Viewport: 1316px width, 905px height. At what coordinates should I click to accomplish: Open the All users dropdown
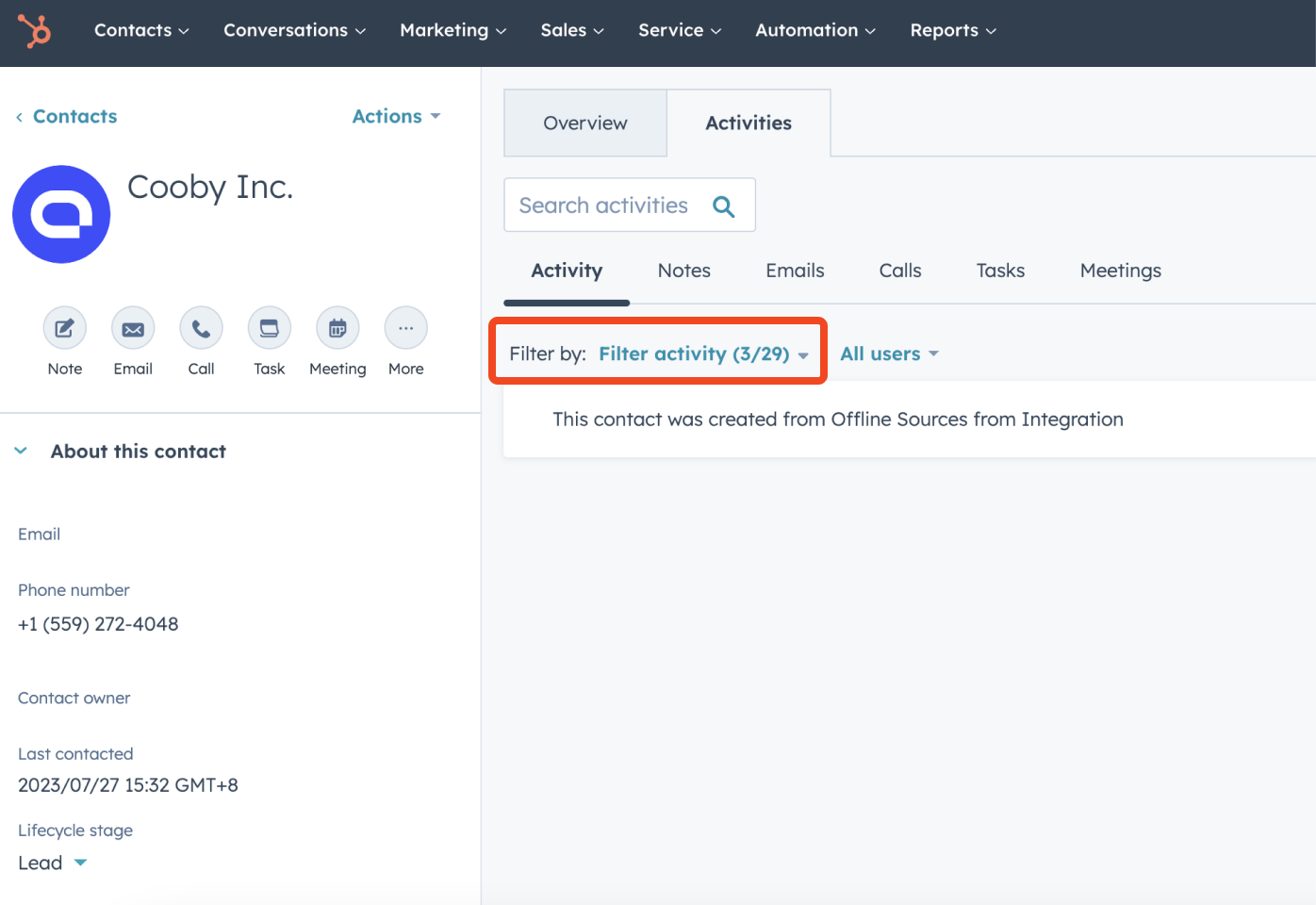(x=889, y=354)
